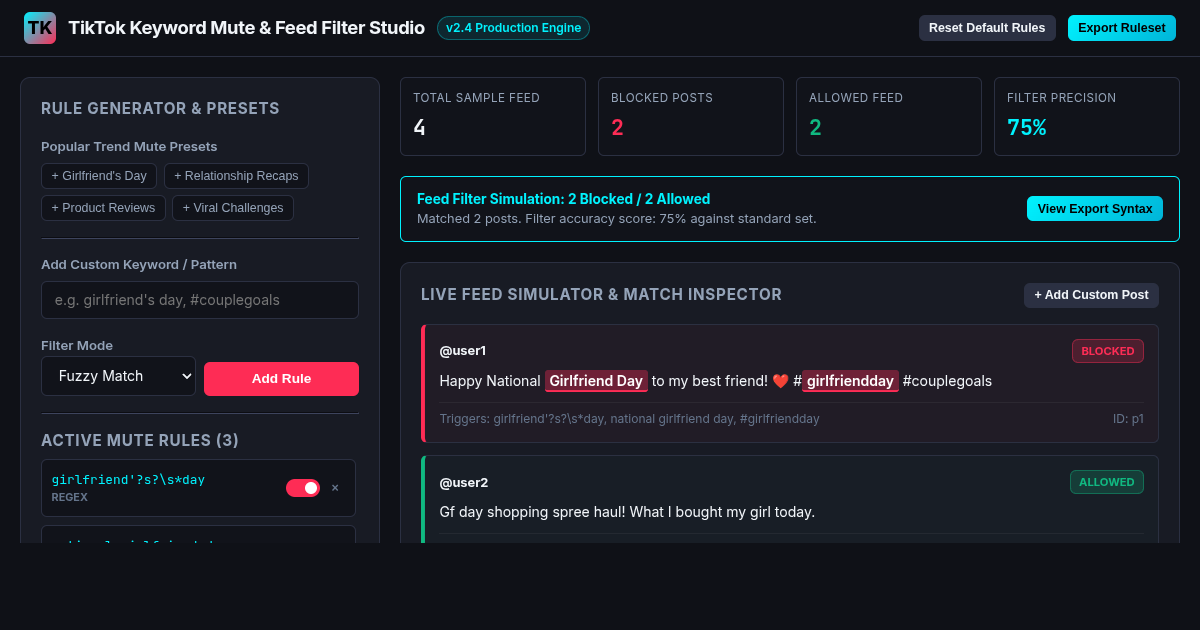Open View Export Syntax

click(x=1095, y=209)
